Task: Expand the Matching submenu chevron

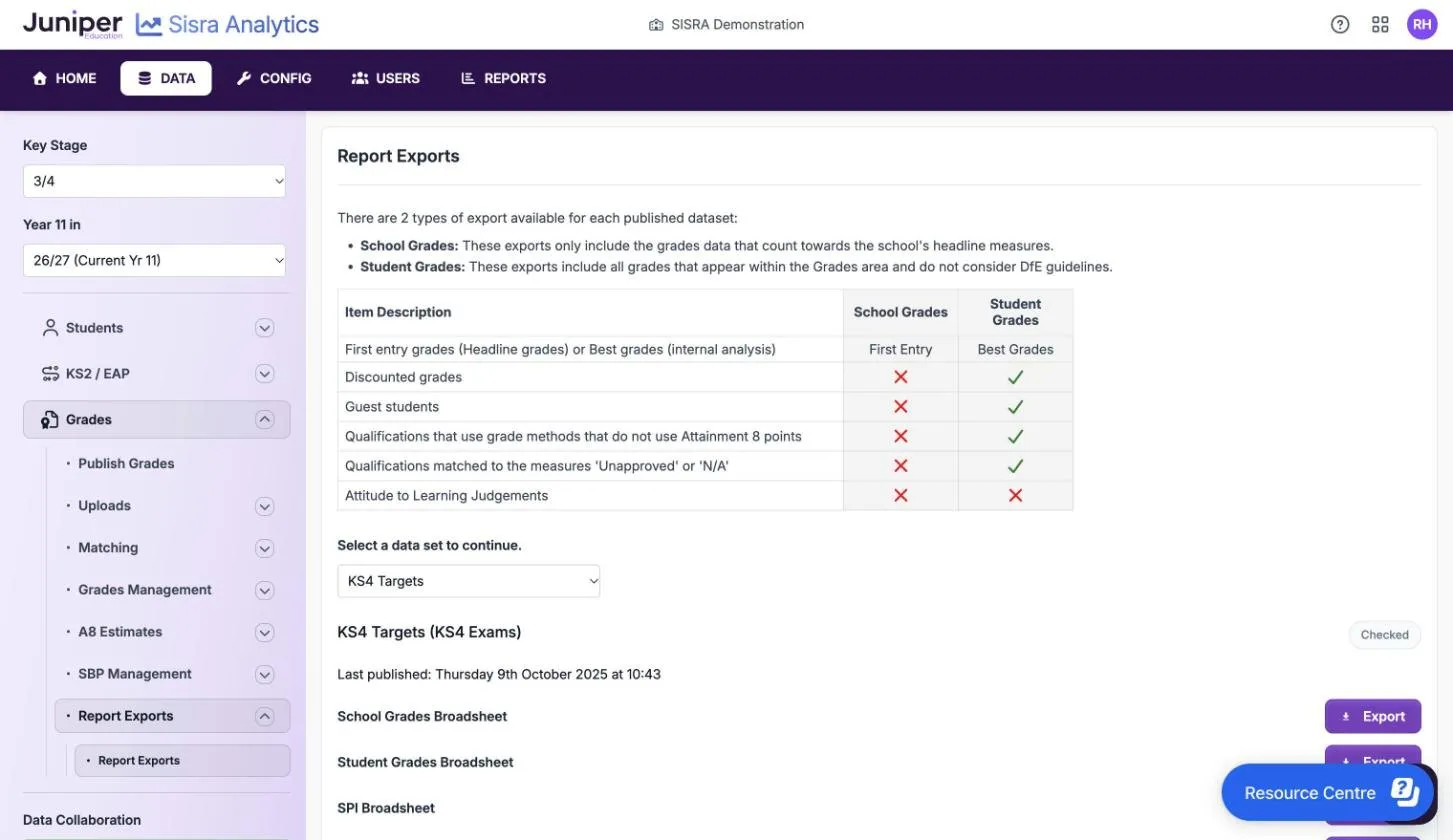Action: coord(264,548)
